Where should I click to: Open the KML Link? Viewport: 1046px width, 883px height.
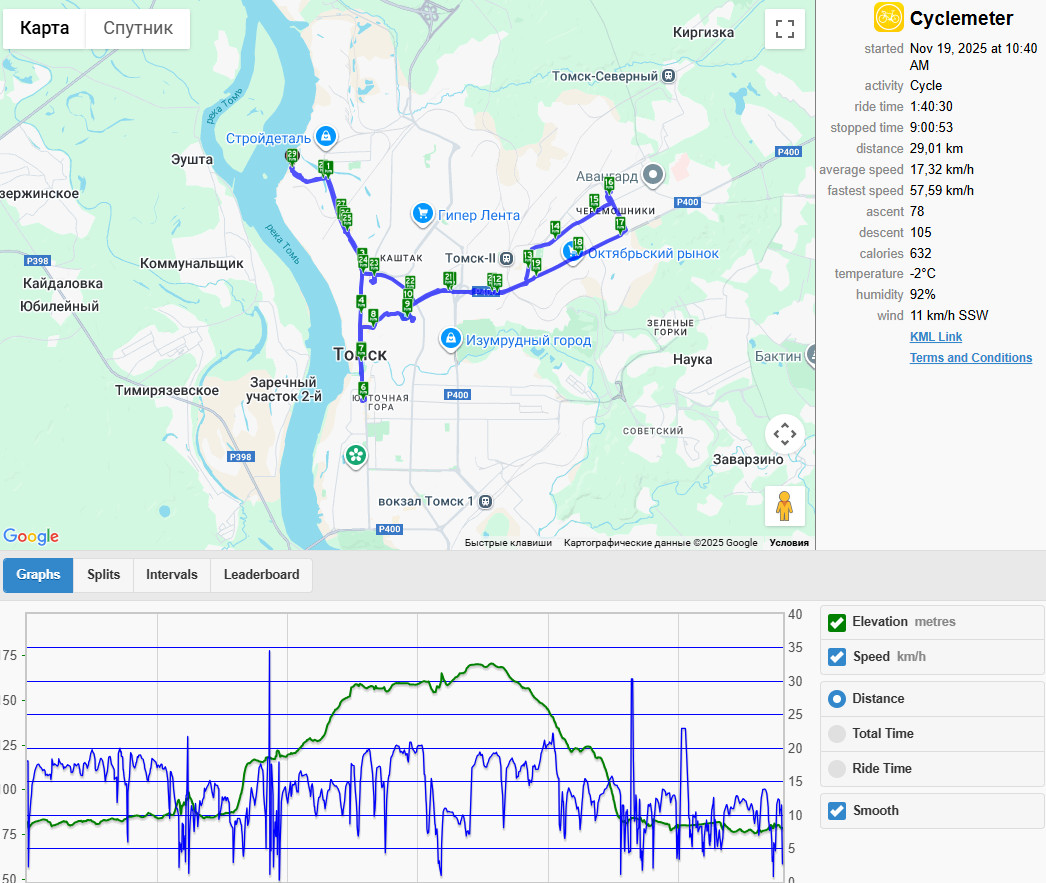935,337
